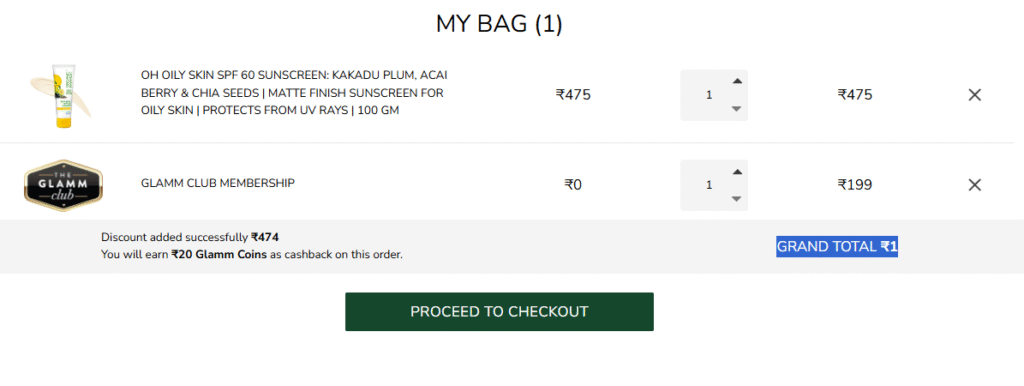
Task: Remove Glamm Club Membership from the bag
Action: (x=974, y=185)
